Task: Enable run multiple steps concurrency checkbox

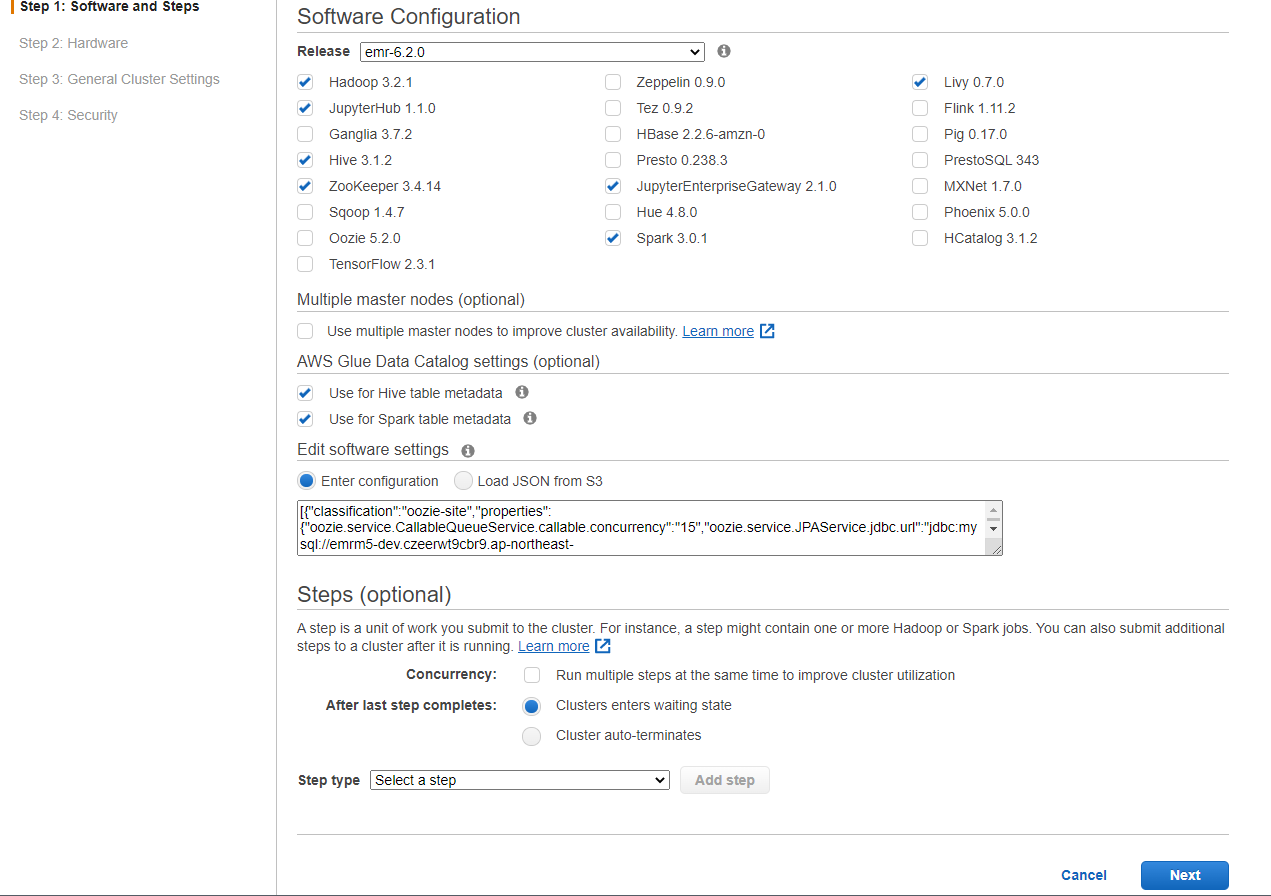Action: click(532, 675)
